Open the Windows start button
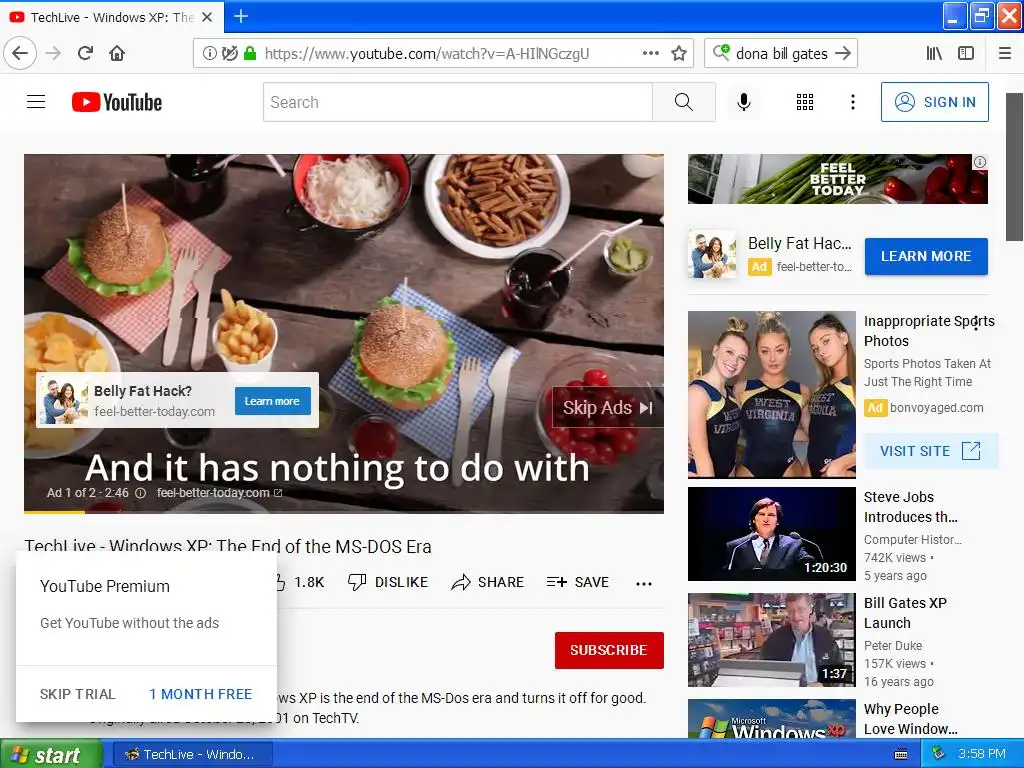Image resolution: width=1024 pixels, height=768 pixels. 51,754
